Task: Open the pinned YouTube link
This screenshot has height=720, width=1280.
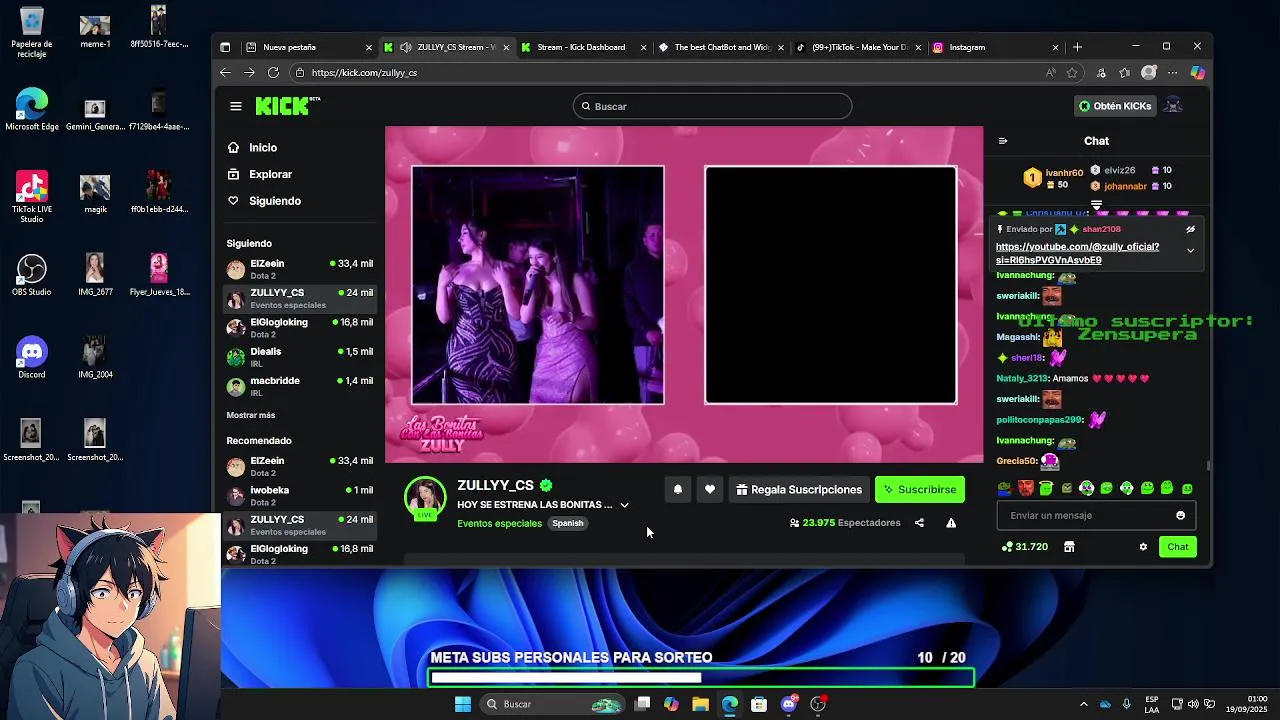Action: pyautogui.click(x=1077, y=253)
